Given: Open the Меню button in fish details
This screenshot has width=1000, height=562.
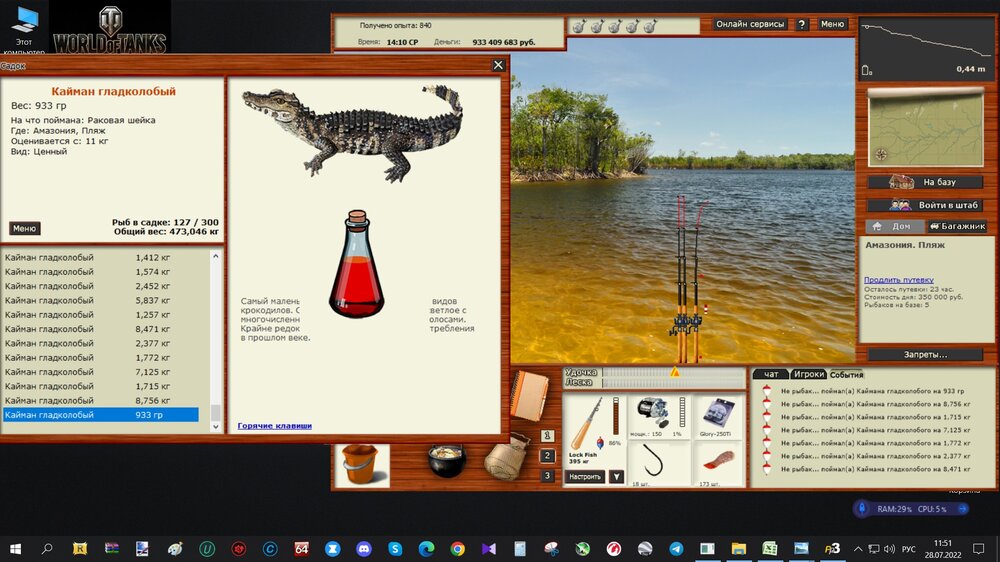Looking at the screenshot, I should point(25,228).
